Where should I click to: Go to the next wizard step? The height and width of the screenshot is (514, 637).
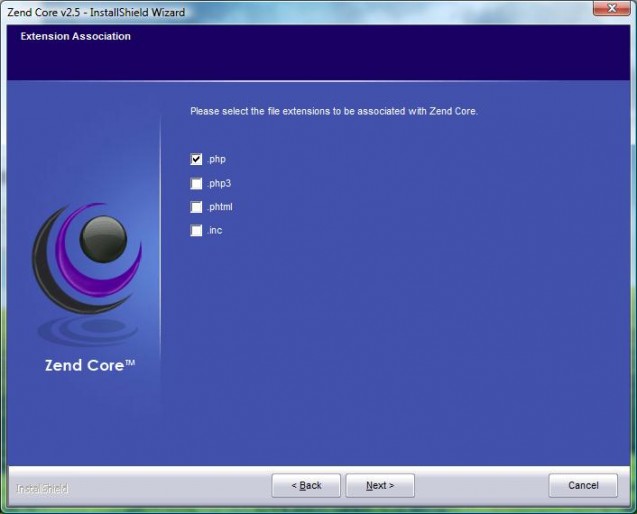tap(380, 485)
